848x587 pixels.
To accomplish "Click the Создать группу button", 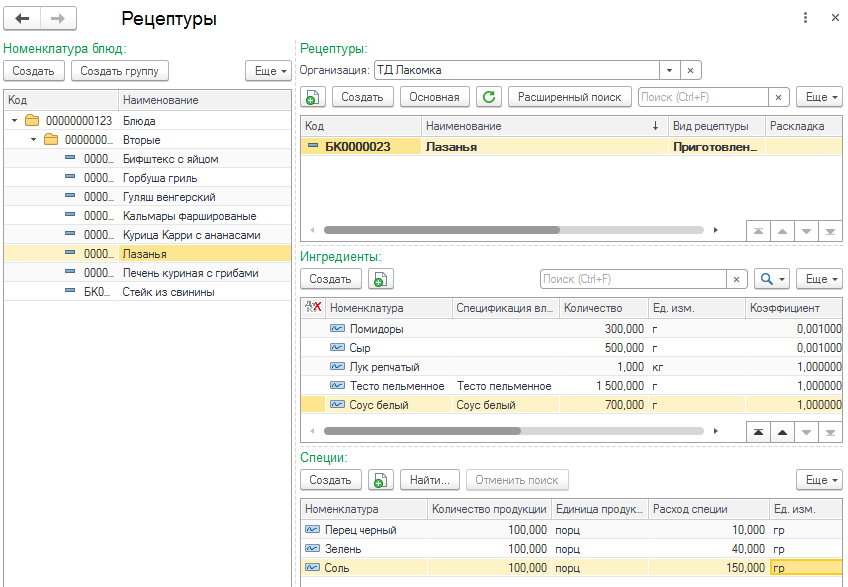I will [x=120, y=71].
